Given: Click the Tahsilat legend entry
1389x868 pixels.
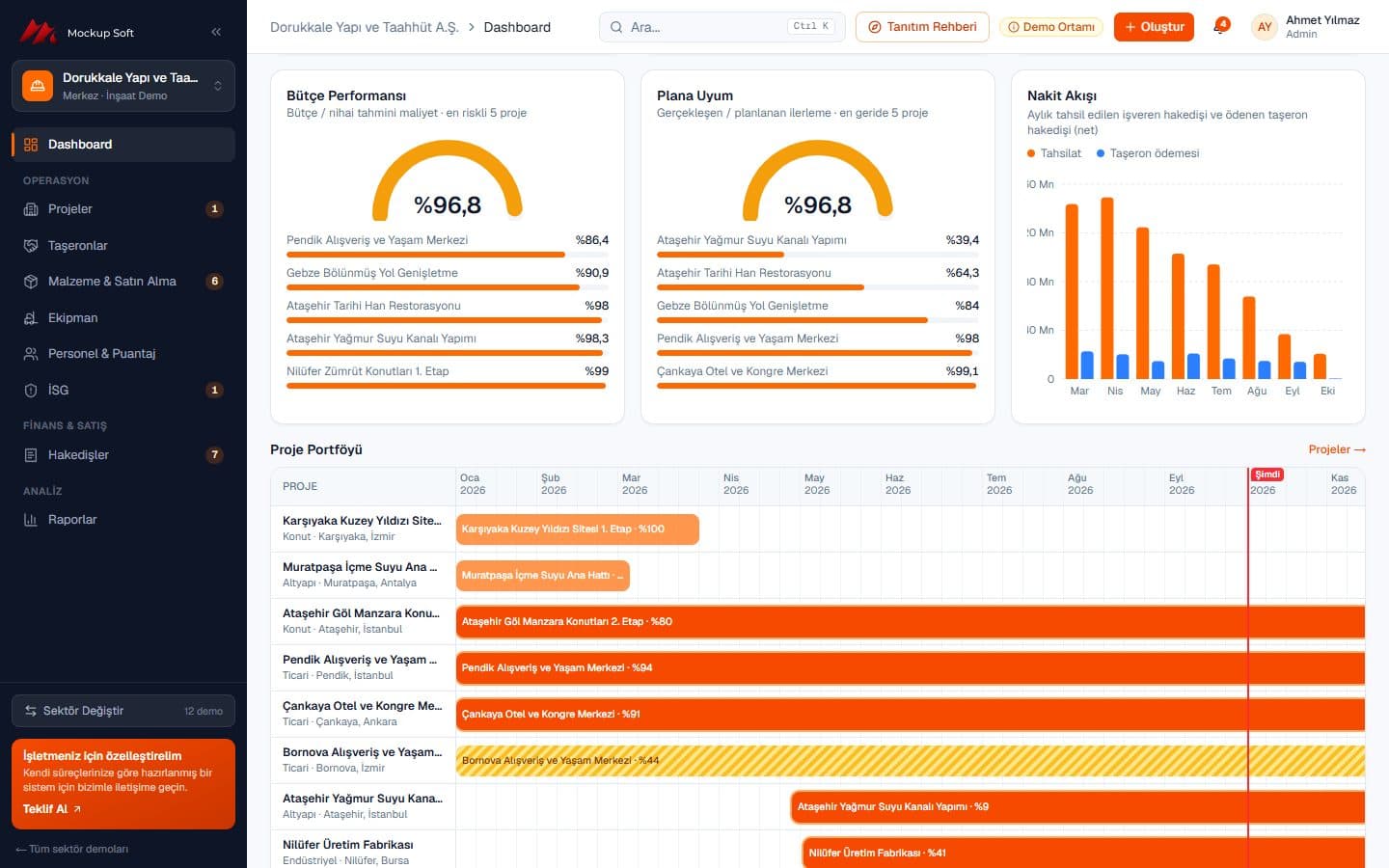Looking at the screenshot, I should coord(1054,153).
